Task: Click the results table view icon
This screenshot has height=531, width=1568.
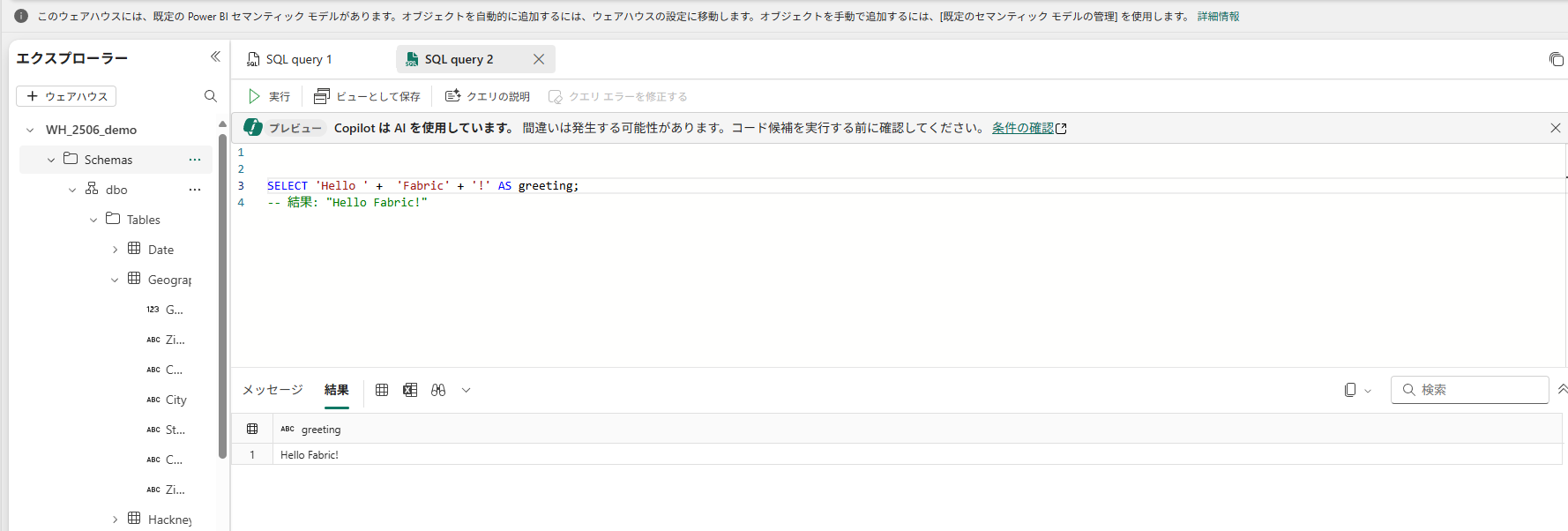Action: [x=382, y=390]
